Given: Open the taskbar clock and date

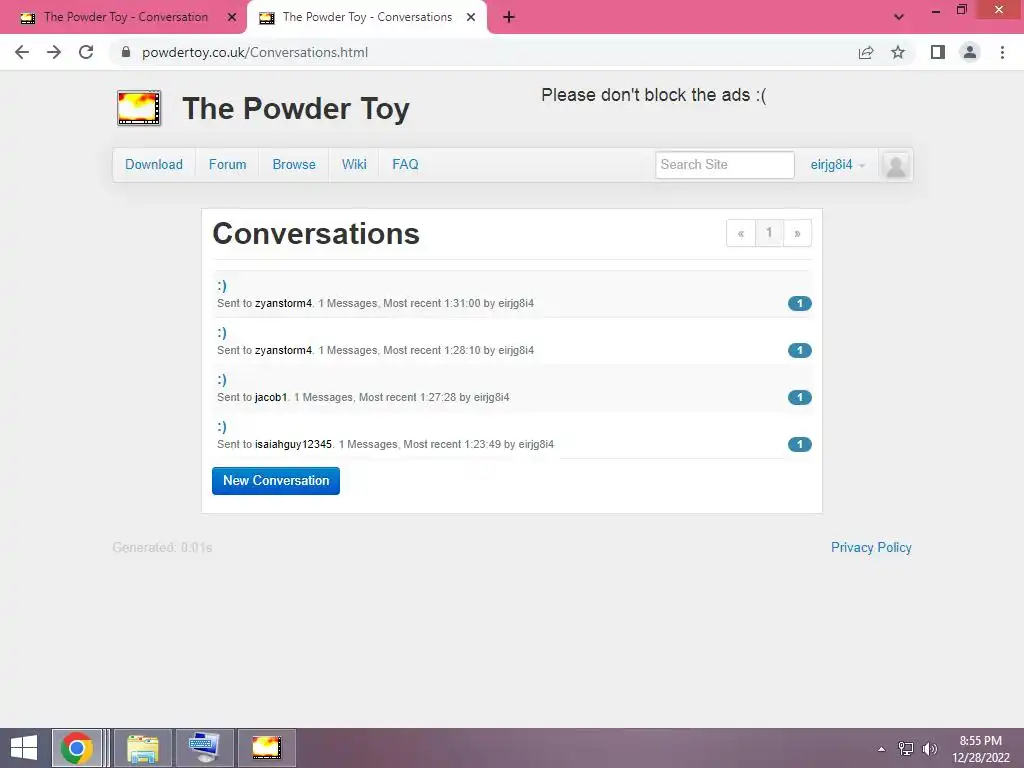Looking at the screenshot, I should [981, 749].
